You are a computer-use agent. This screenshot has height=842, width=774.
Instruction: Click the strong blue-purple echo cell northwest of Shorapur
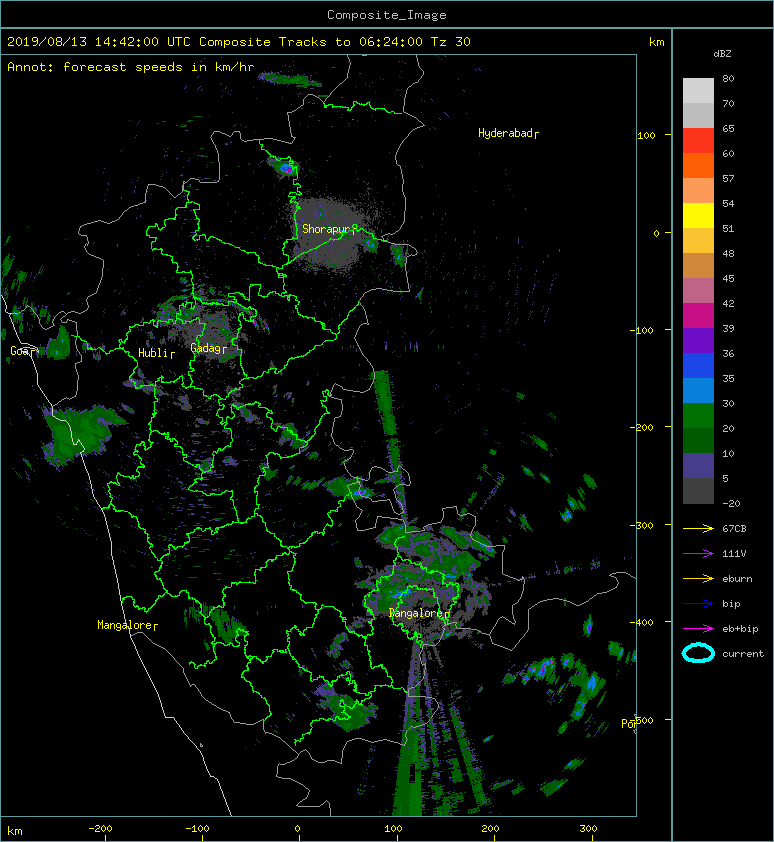pos(286,168)
